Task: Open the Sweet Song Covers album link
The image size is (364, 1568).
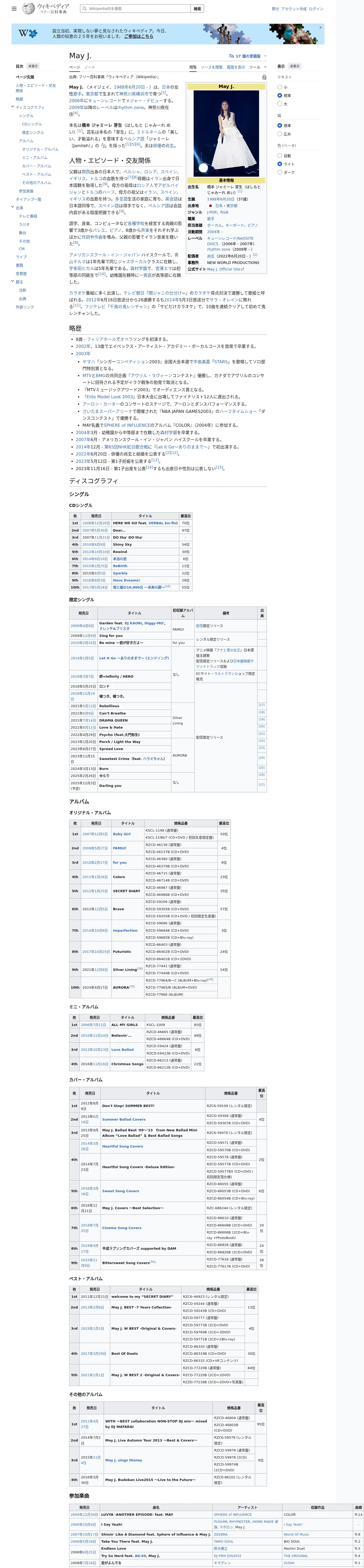Action: point(121,1191)
